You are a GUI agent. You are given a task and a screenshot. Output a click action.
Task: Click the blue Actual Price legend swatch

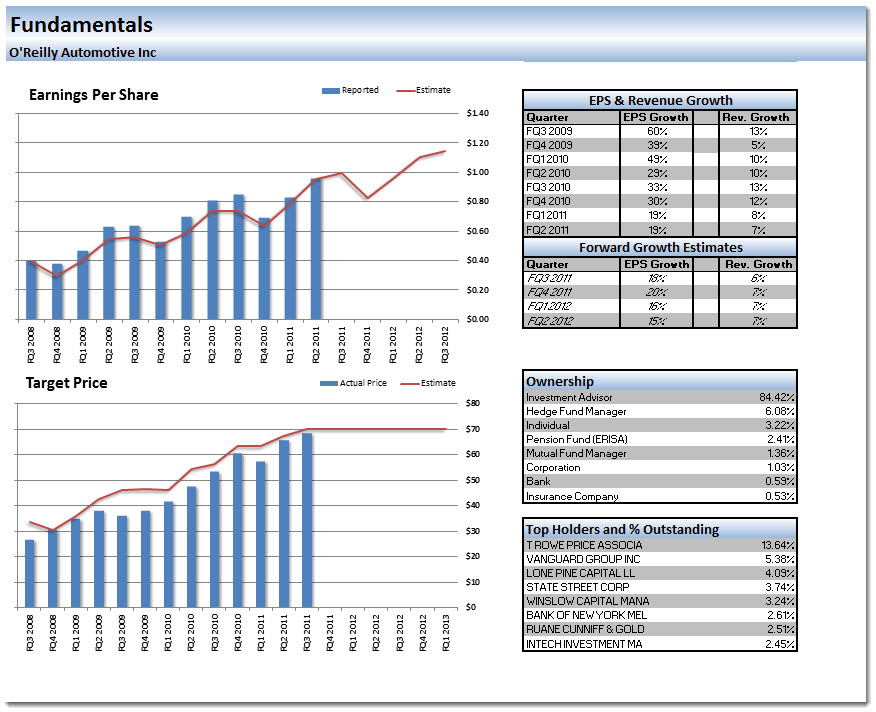pyautogui.click(x=328, y=383)
